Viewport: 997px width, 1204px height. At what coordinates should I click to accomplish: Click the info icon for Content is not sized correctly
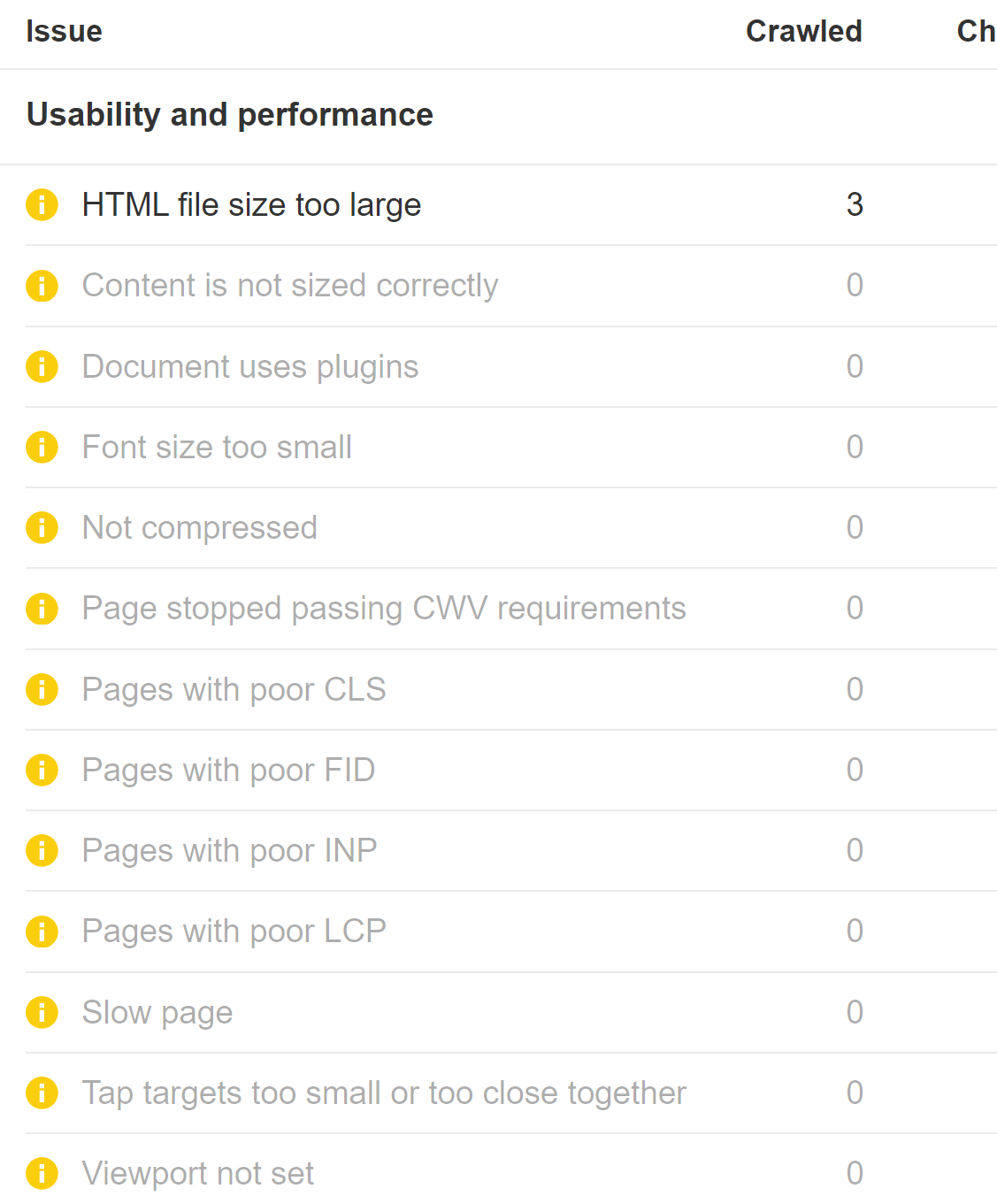pos(42,286)
